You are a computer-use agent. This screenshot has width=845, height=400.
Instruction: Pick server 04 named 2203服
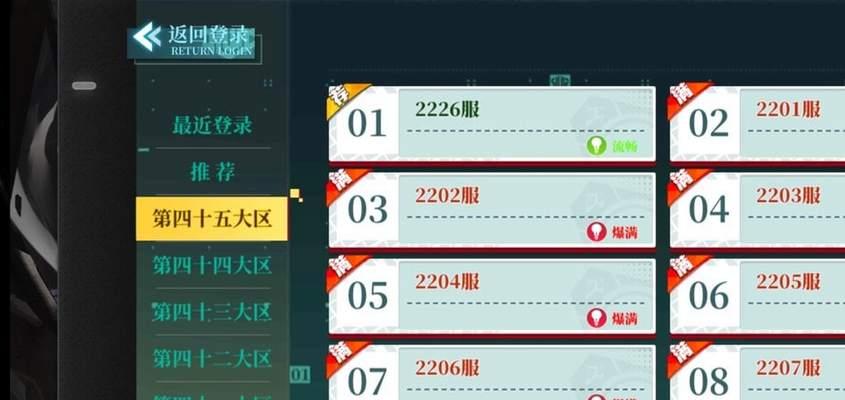[x=757, y=210]
